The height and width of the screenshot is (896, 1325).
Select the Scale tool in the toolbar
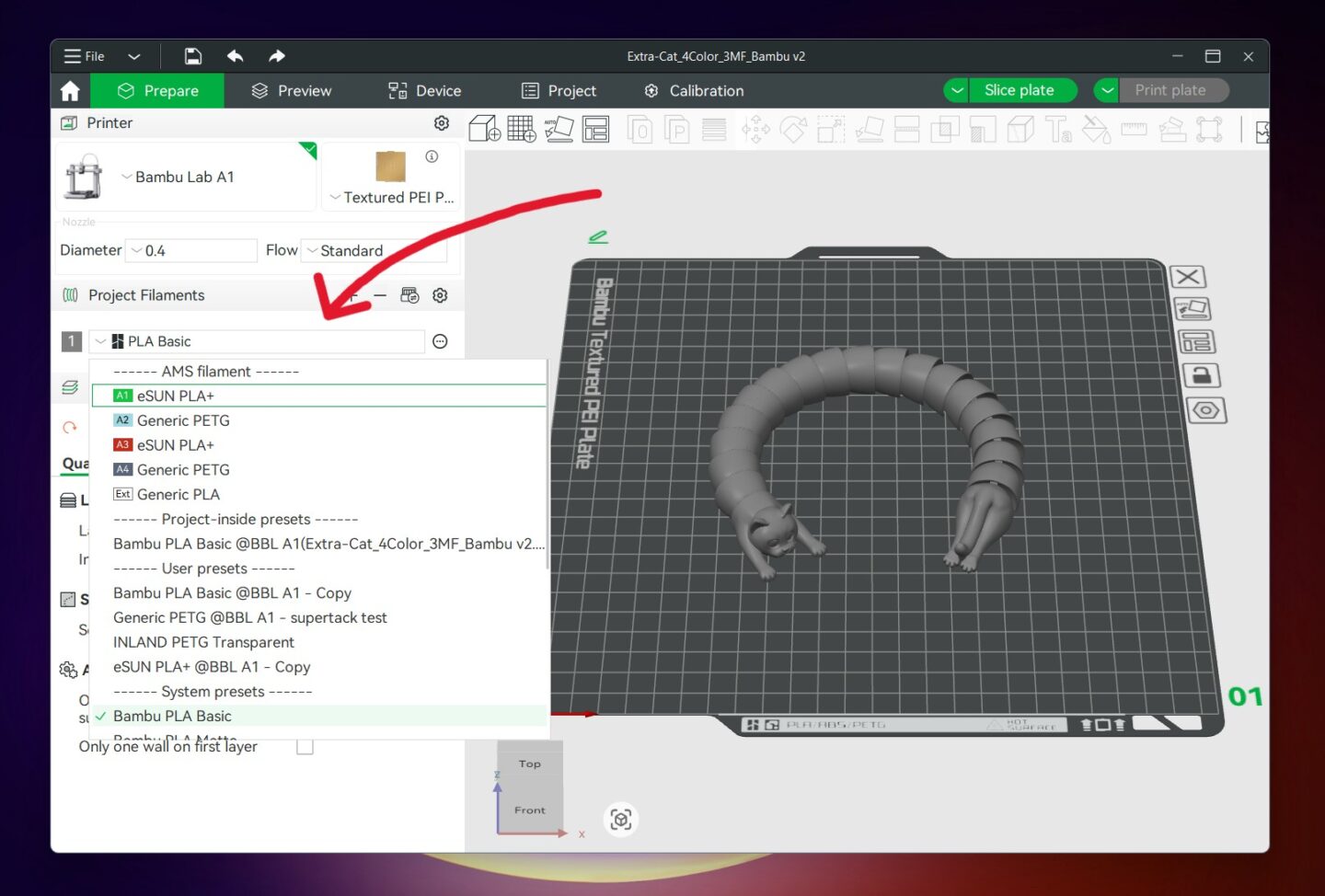click(831, 129)
